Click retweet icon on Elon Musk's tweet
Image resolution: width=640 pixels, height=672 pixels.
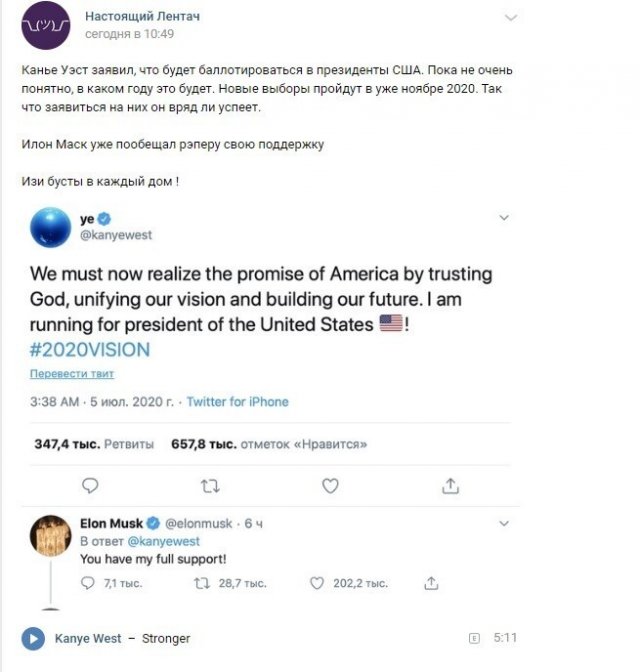tap(202, 582)
